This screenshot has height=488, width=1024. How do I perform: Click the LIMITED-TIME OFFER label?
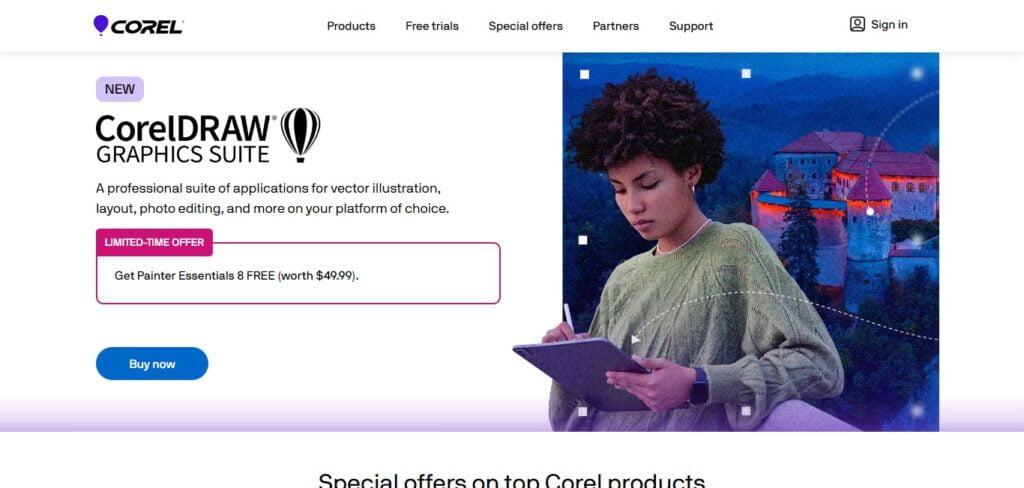(154, 242)
